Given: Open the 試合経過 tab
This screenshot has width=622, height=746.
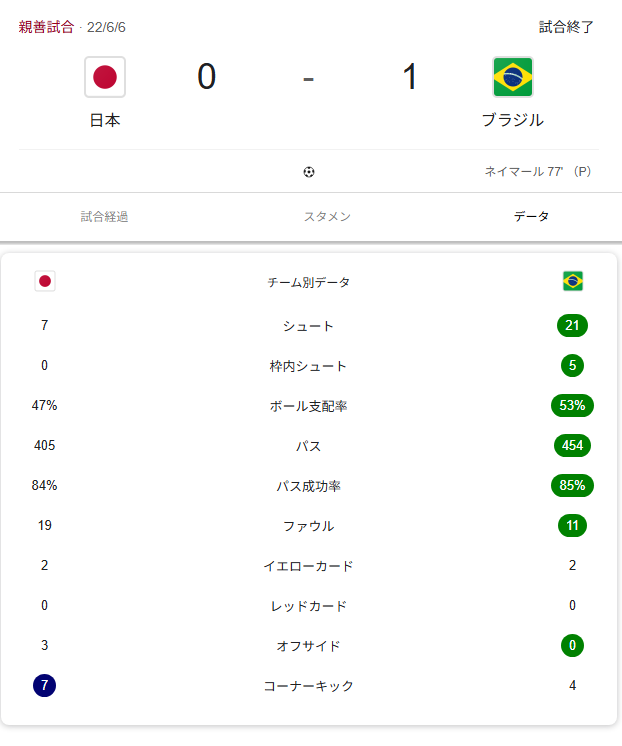Looking at the screenshot, I should tap(104, 216).
